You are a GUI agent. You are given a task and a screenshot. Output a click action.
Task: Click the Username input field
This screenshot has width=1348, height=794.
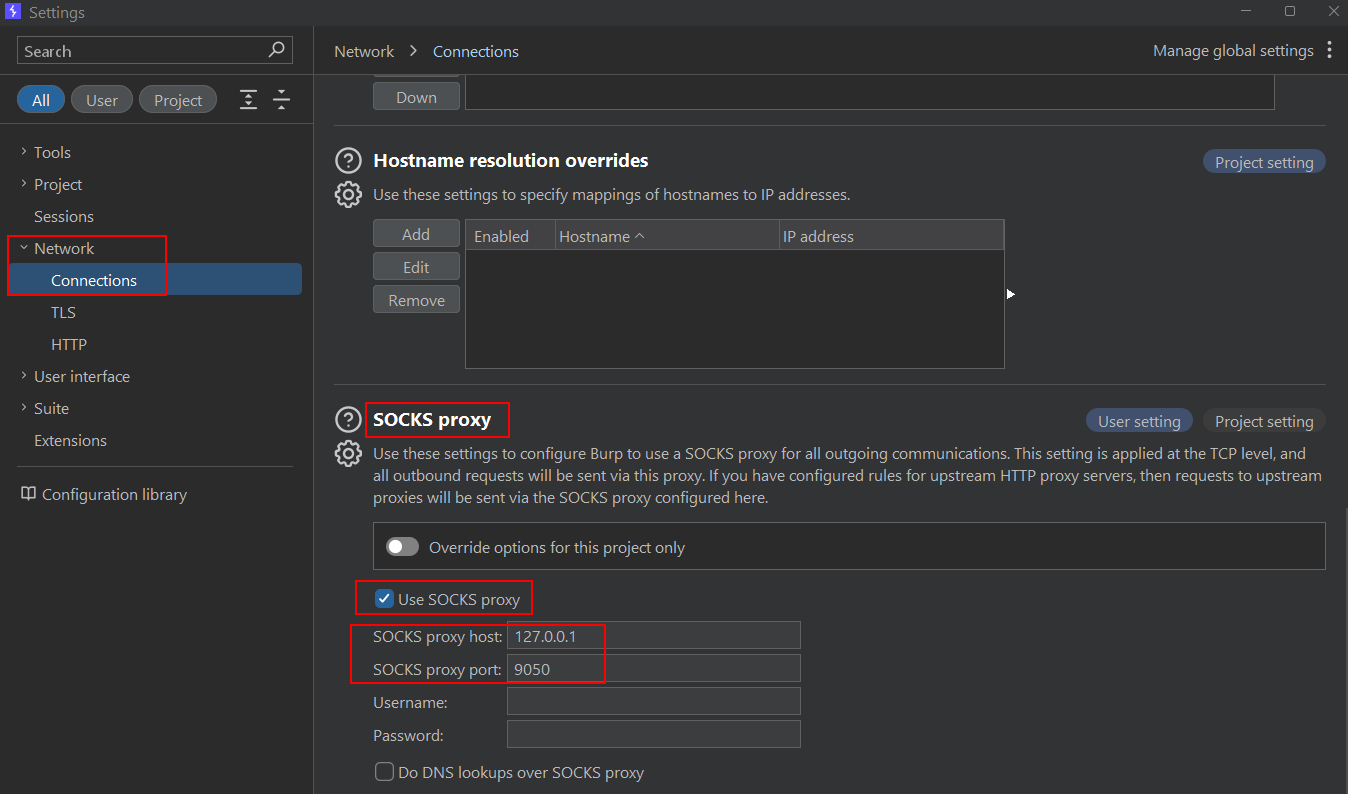click(654, 701)
